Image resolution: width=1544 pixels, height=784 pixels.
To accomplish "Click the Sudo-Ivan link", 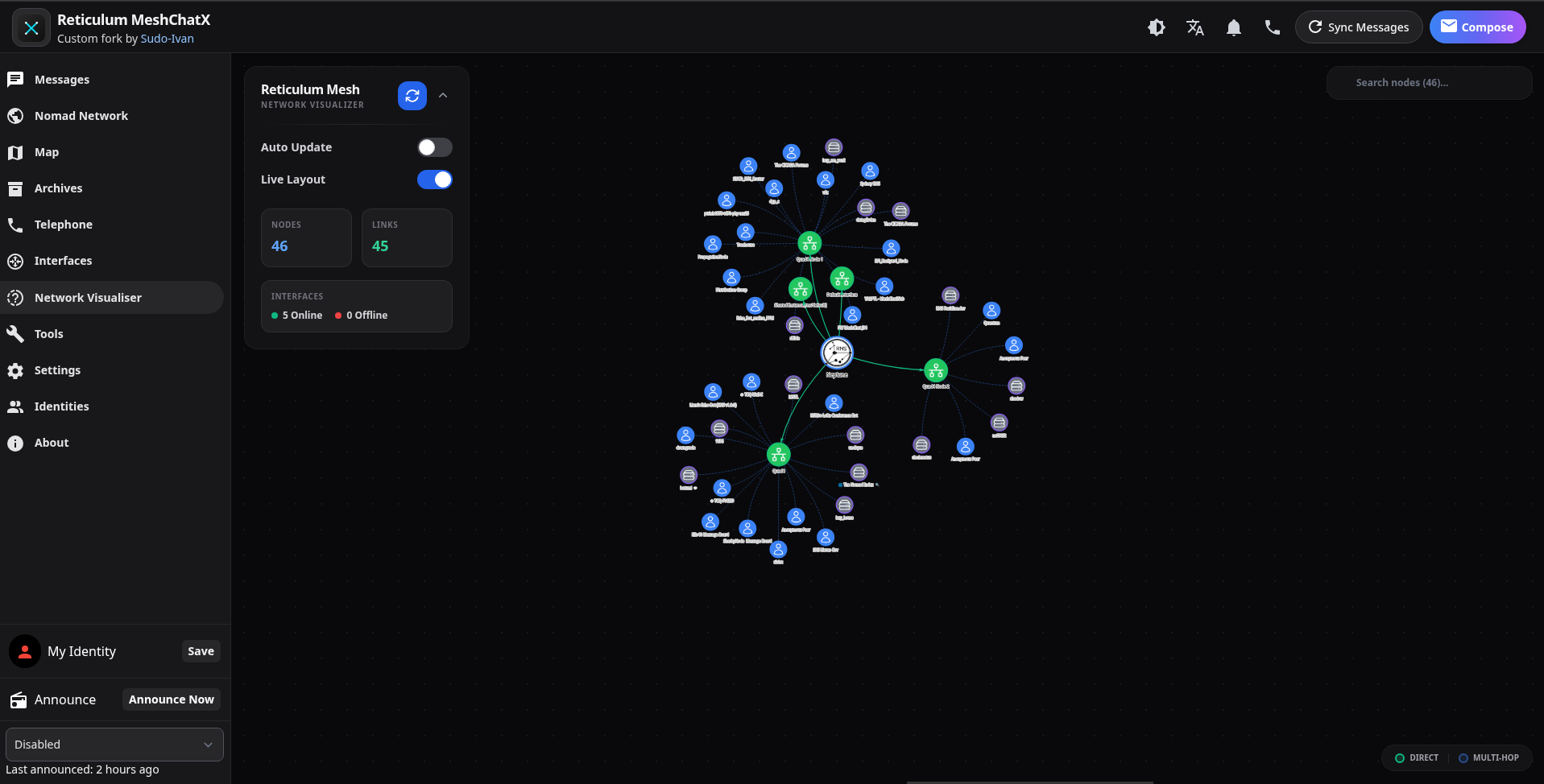I will (167, 38).
